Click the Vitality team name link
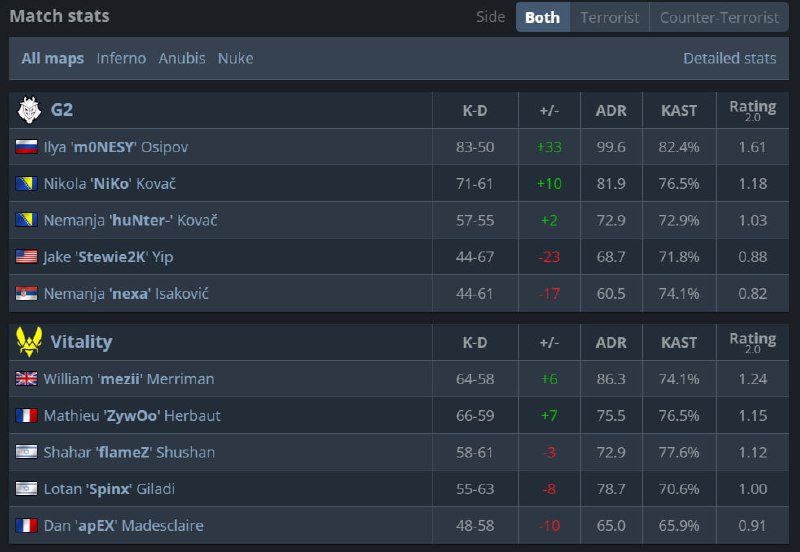The height and width of the screenshot is (552, 800). pos(81,342)
